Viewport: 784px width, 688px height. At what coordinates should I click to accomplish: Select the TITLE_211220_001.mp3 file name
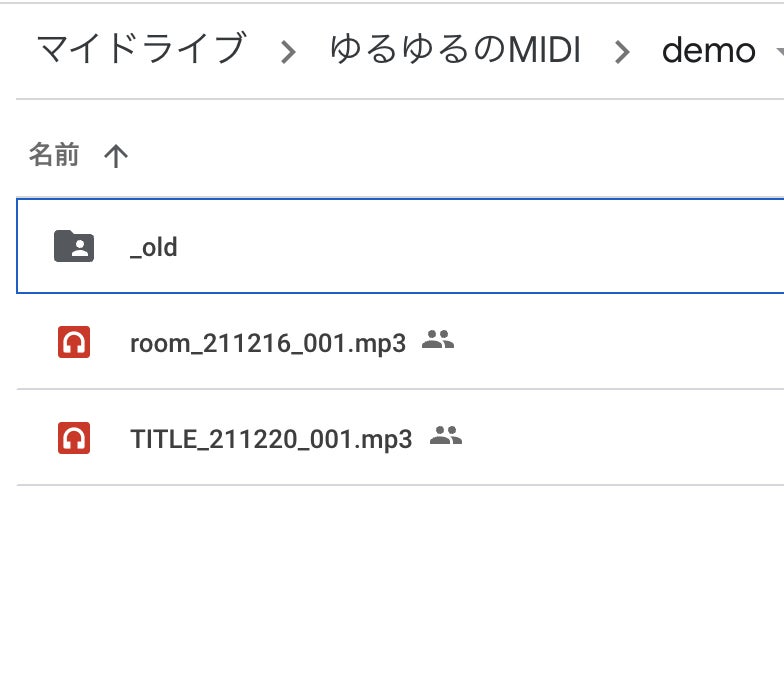click(x=271, y=439)
